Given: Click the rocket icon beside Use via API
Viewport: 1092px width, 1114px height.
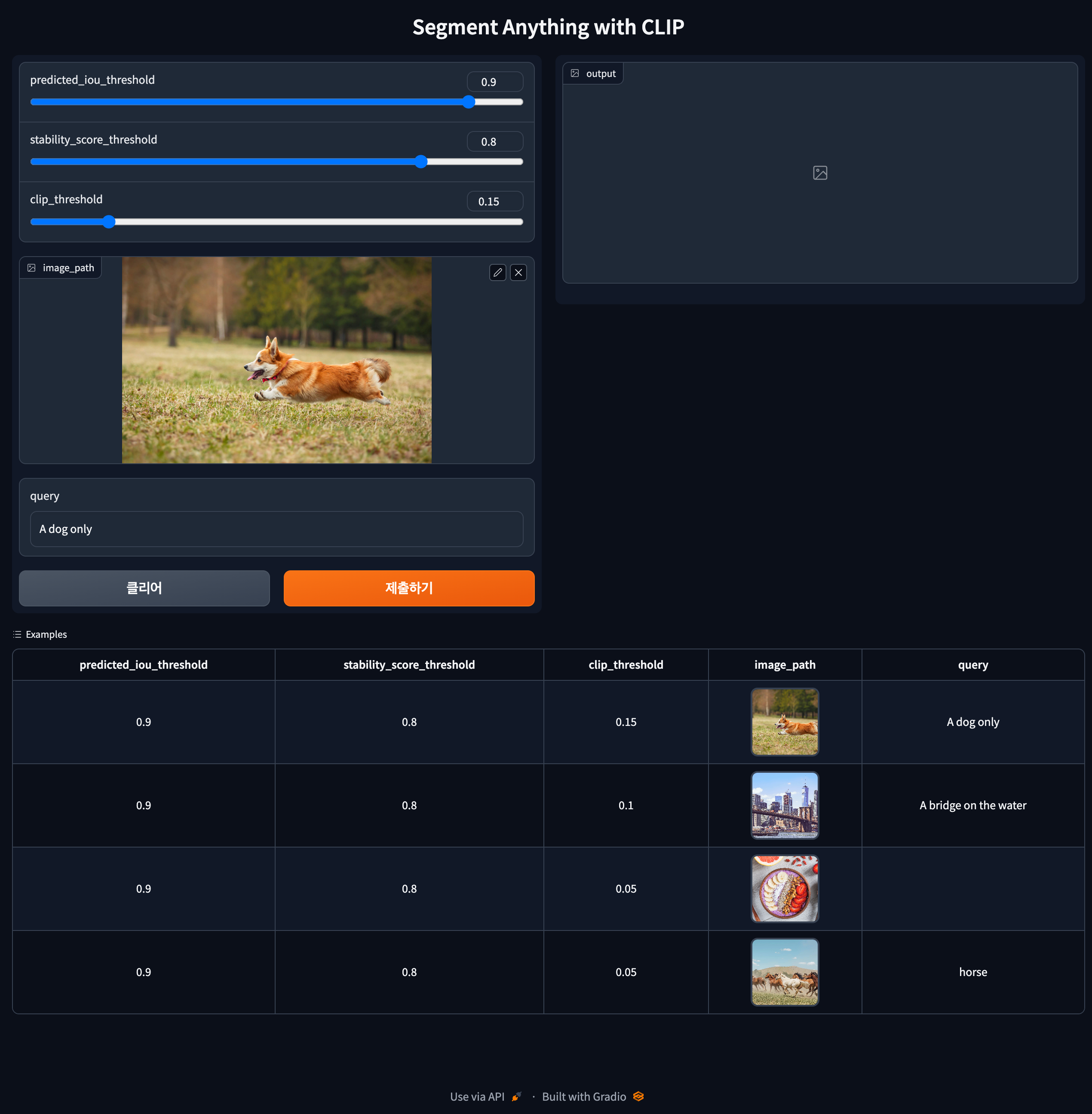Looking at the screenshot, I should coord(516,1096).
